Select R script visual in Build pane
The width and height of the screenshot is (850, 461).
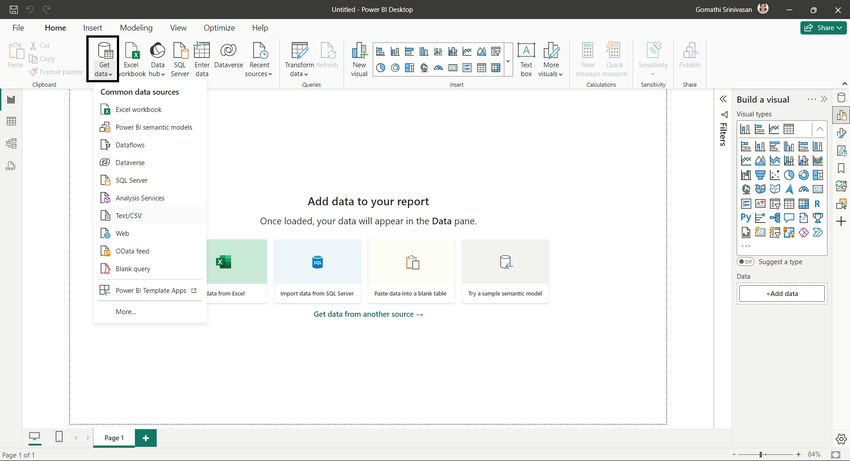tap(817, 203)
